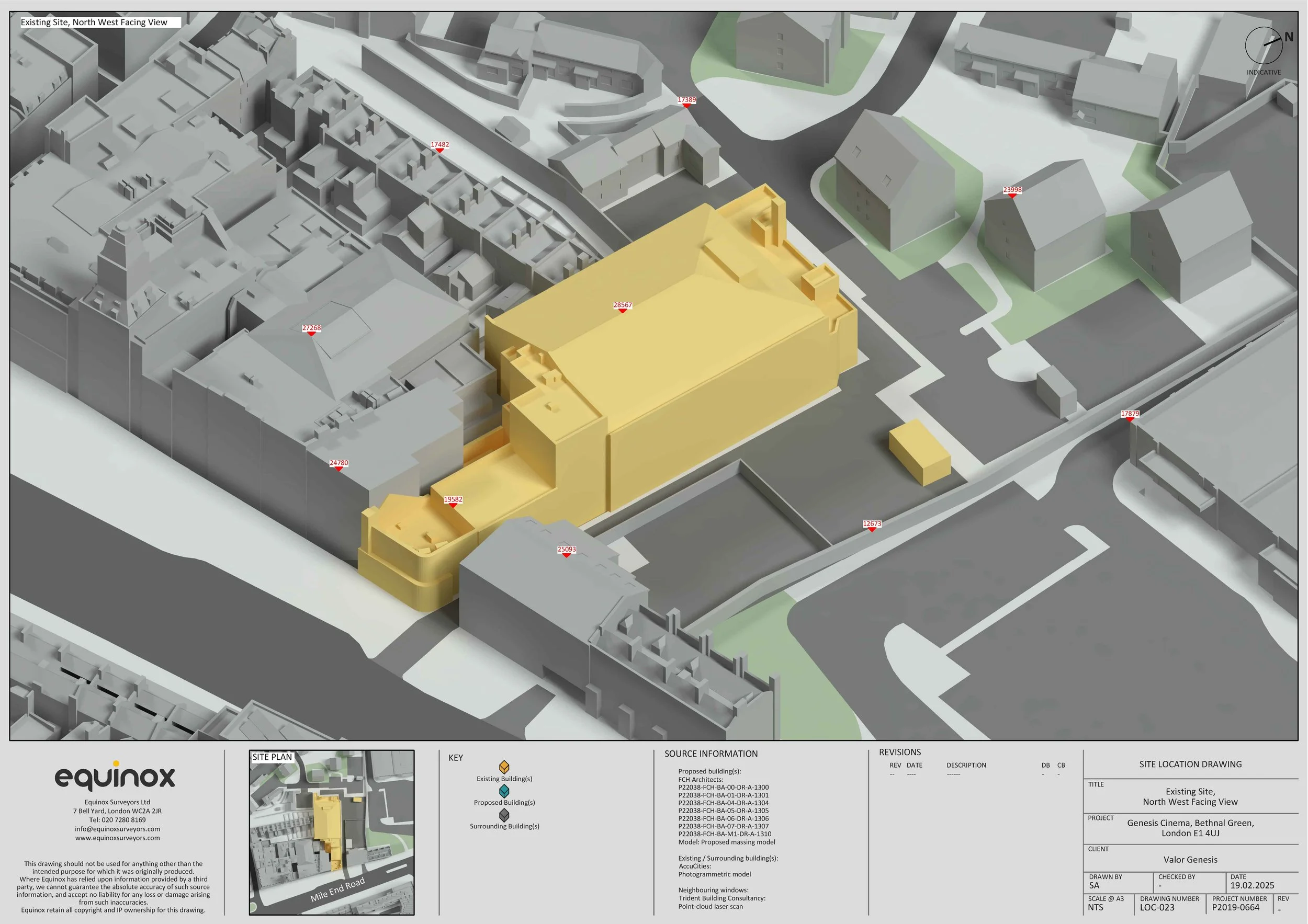Click the yellow Existing Building(s) key icon
The width and height of the screenshot is (1308, 924).
coord(504,767)
